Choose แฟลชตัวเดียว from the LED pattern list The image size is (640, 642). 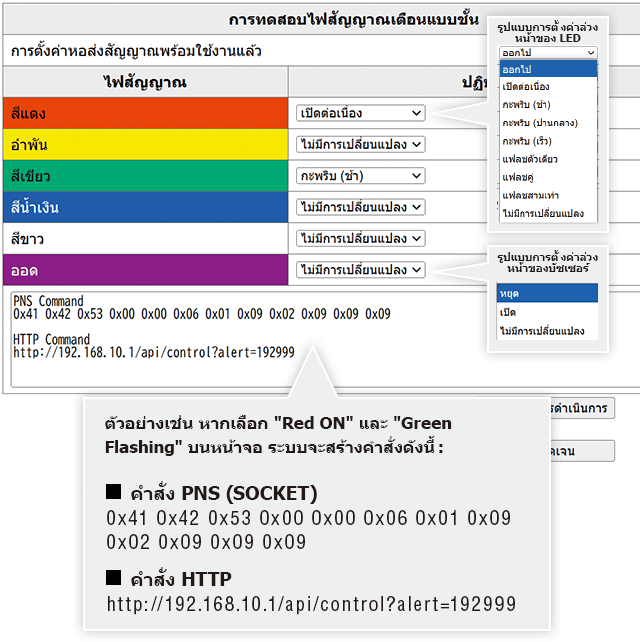(548, 159)
